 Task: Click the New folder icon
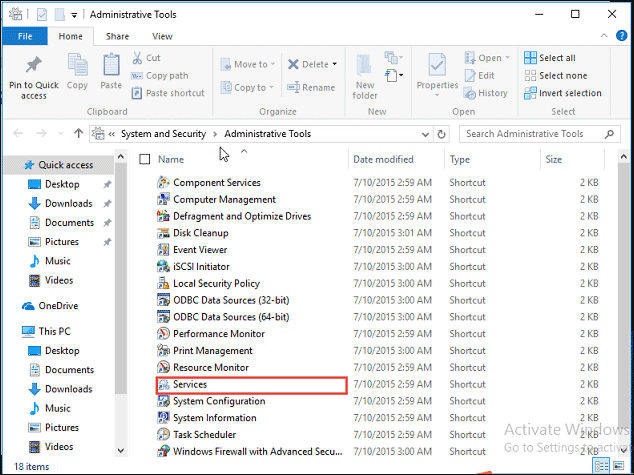364,65
